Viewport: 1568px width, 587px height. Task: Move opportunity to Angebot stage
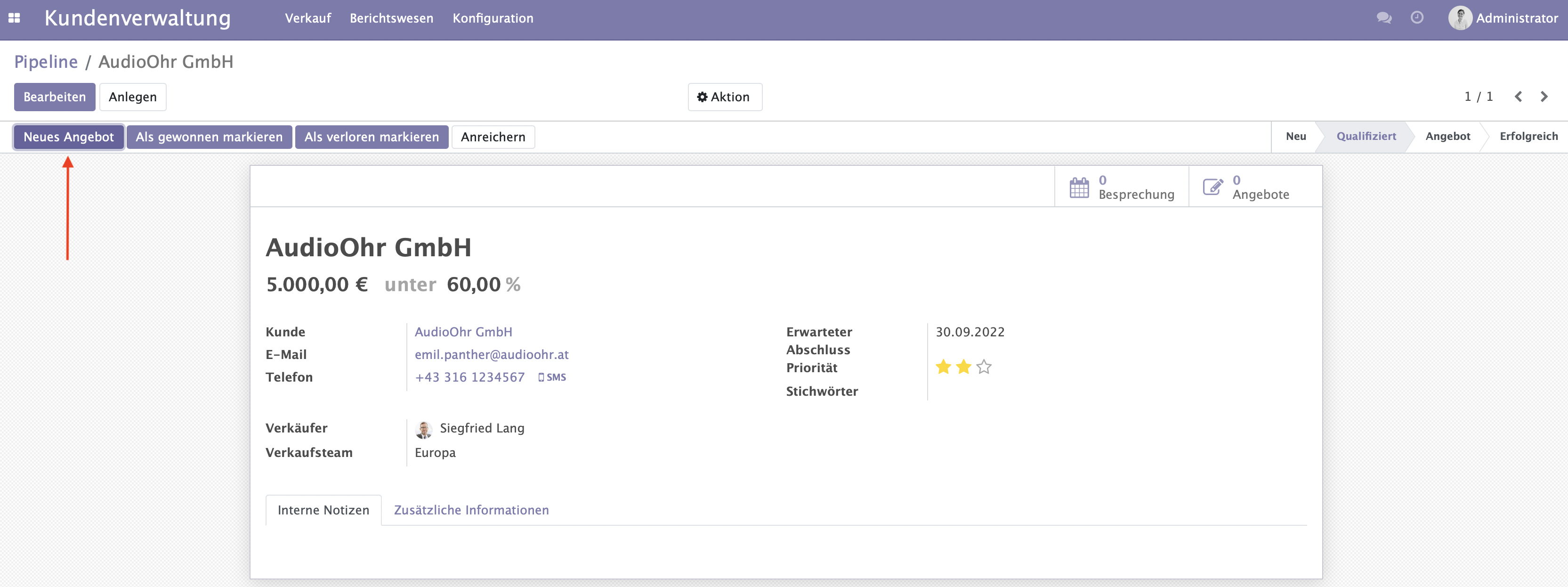click(1447, 137)
